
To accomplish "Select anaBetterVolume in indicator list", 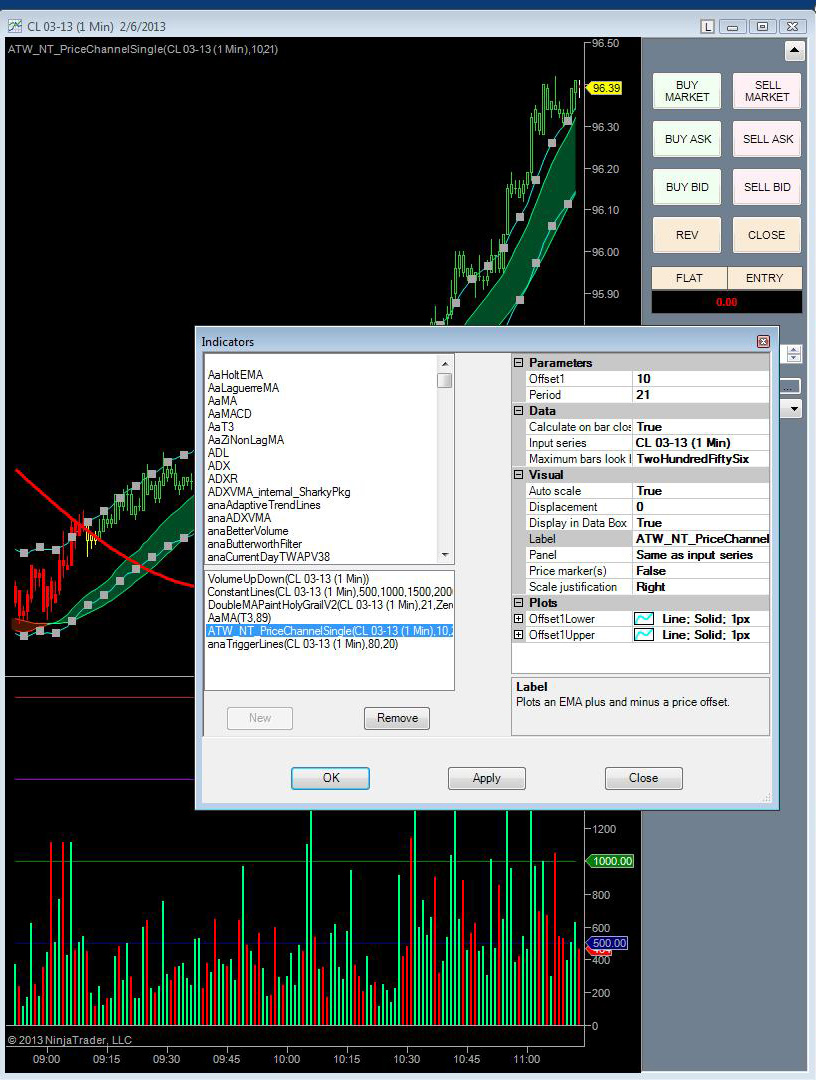I will click(x=248, y=531).
